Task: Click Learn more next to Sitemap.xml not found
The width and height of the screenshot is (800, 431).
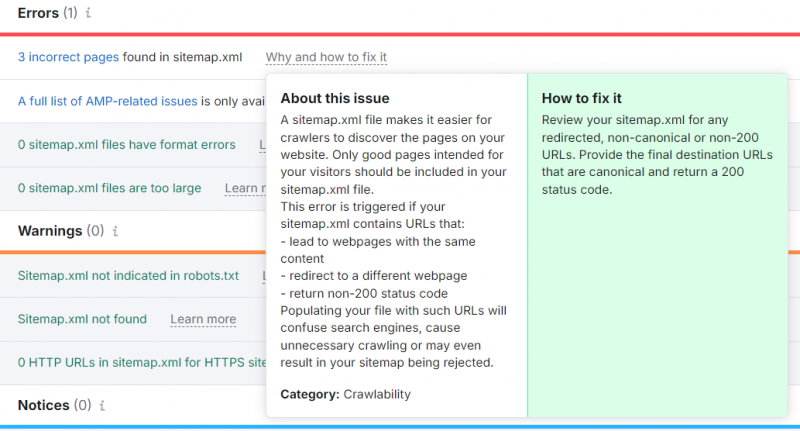Action: pyautogui.click(x=203, y=319)
